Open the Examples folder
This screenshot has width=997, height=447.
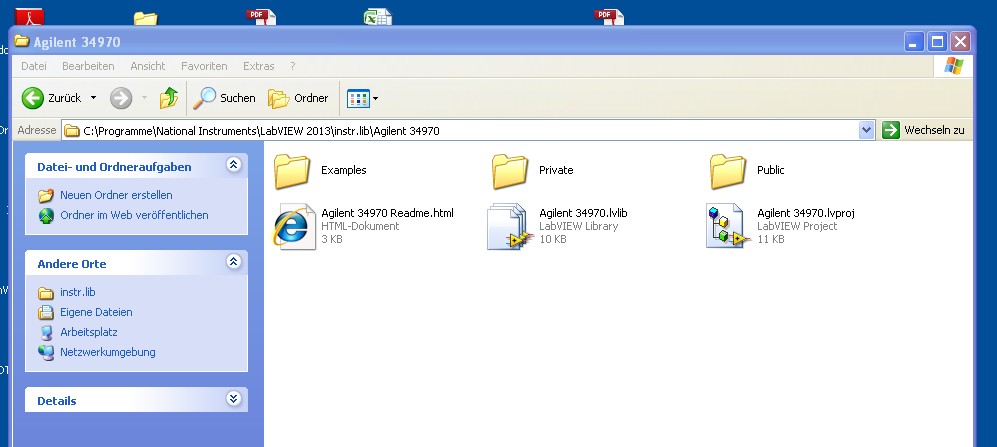point(292,171)
